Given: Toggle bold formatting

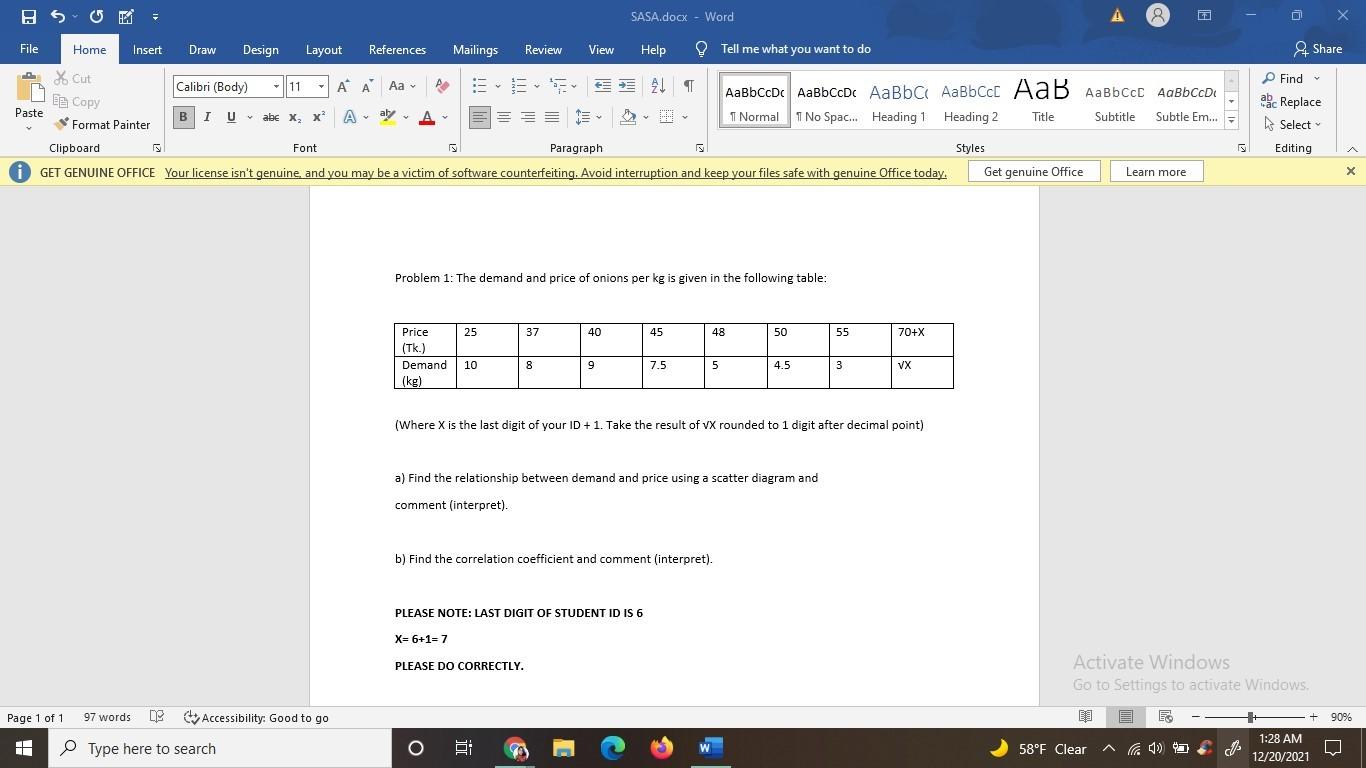Looking at the screenshot, I should coord(182,117).
